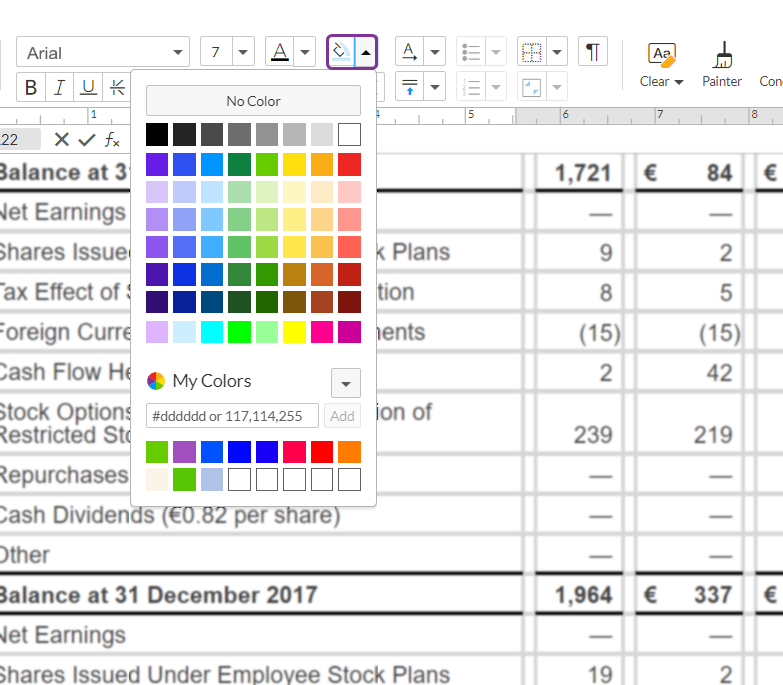
Task: Click the Balance at 31 December 2017 row label
Action: (158, 595)
